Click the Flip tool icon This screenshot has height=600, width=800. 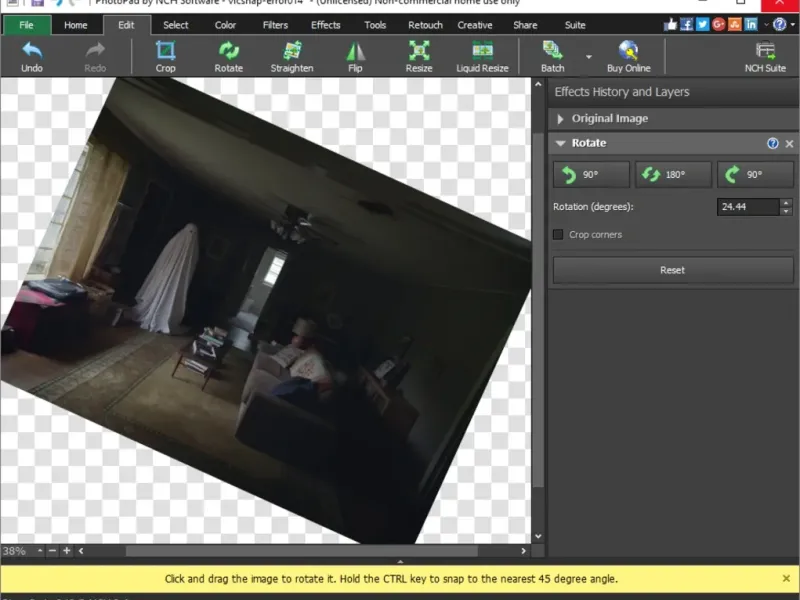coord(355,56)
